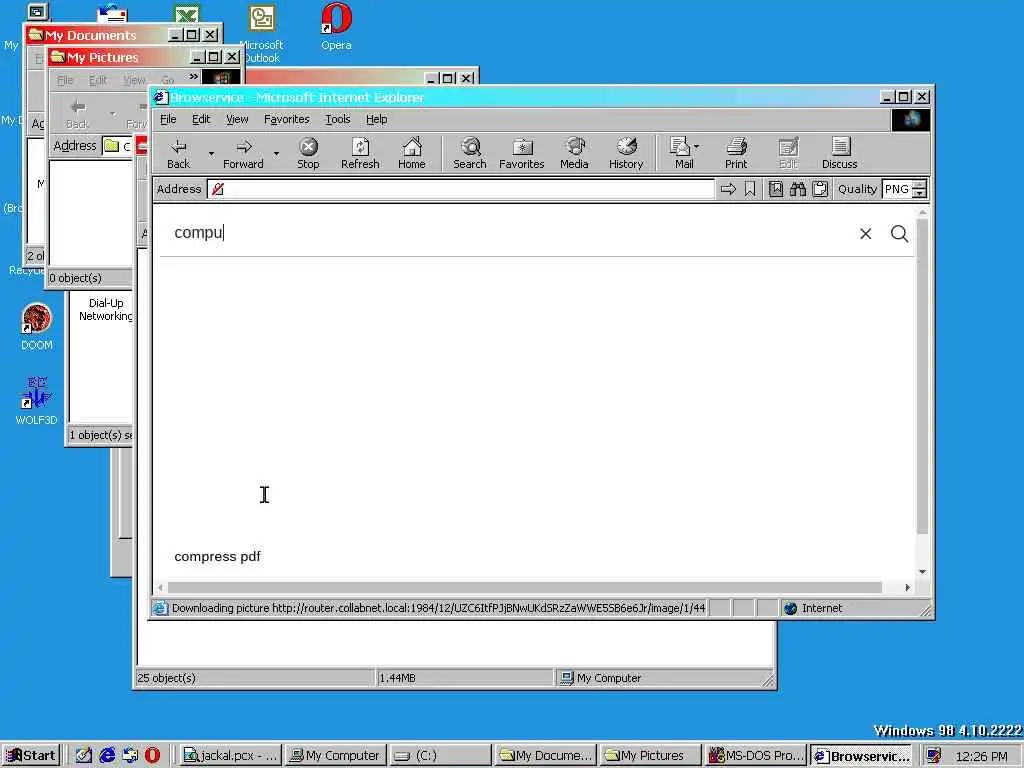Screen dimensions: 1024x768
Task: Click the Dial-Up Networking item
Action: [106, 310]
